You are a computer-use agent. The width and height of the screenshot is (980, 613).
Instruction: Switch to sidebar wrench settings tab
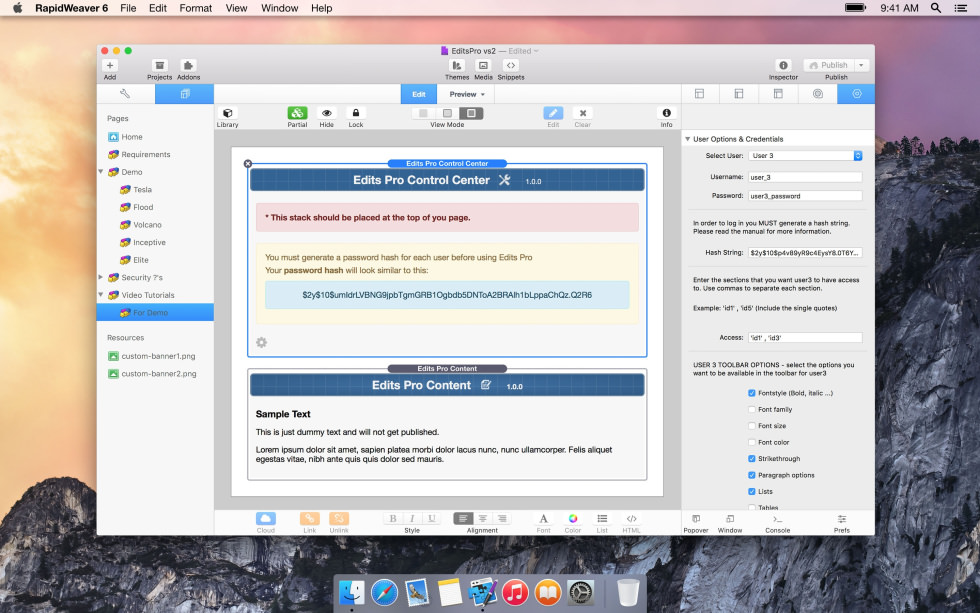125,94
